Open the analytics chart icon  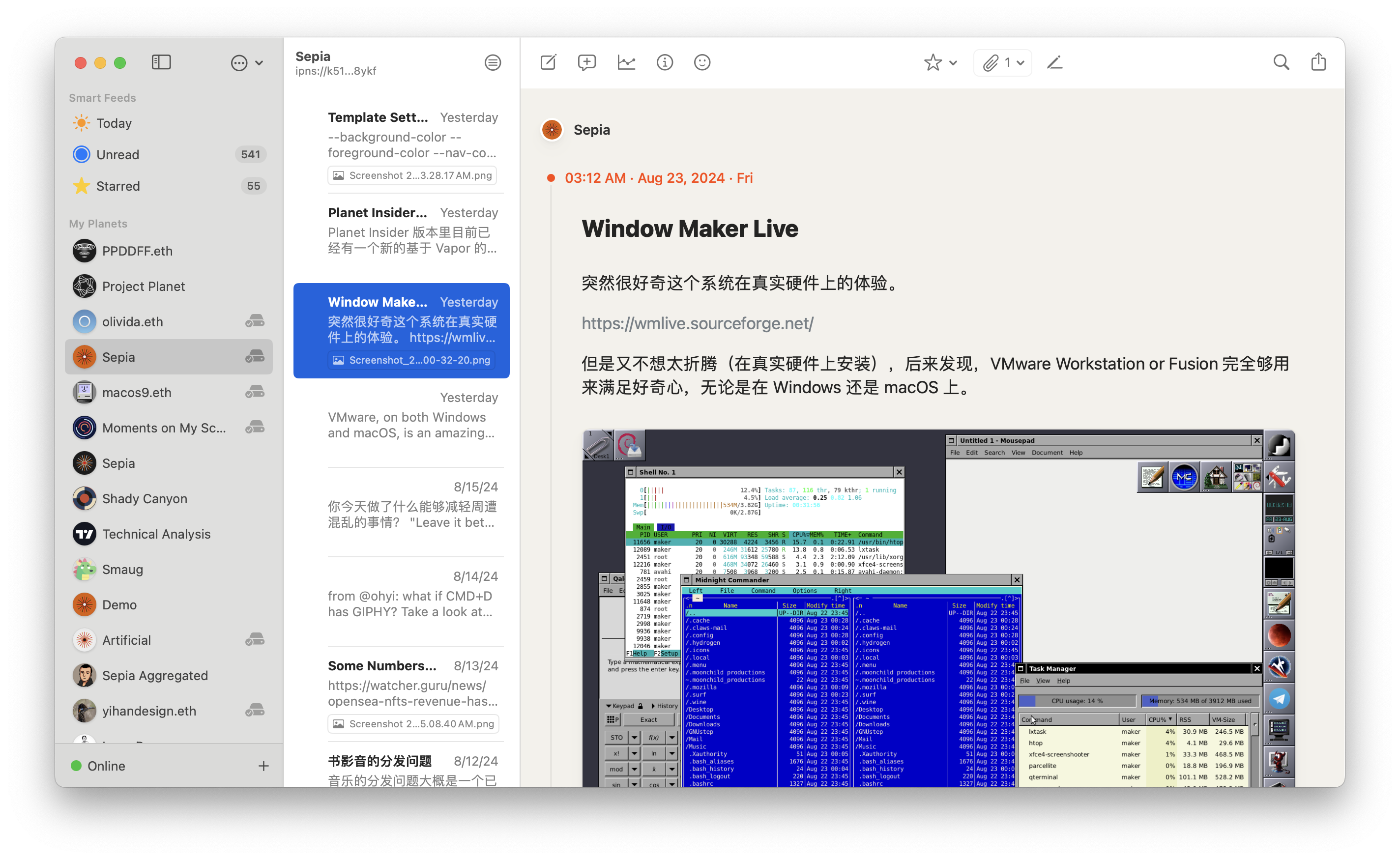click(626, 62)
